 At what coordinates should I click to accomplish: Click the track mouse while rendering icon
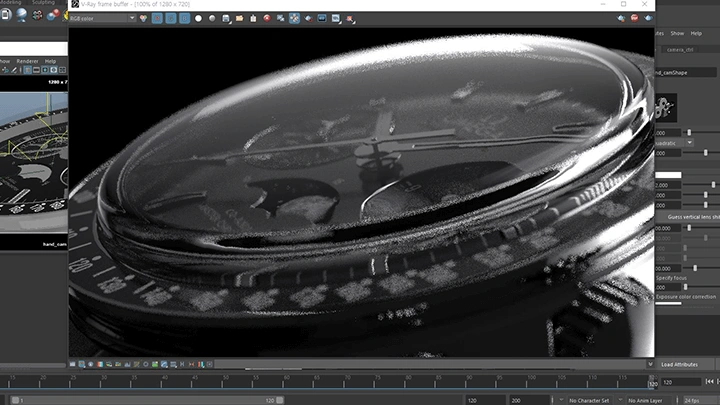coord(281,18)
